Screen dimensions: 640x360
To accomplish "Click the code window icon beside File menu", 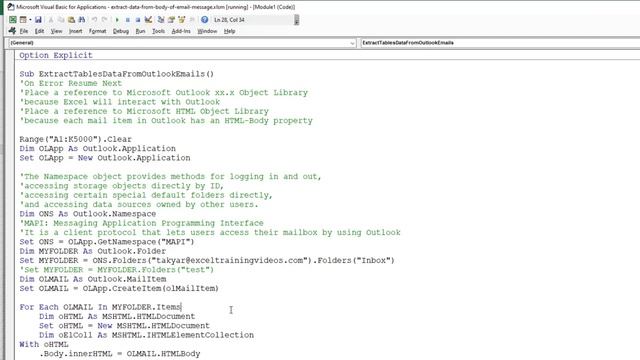I will 12,31.
